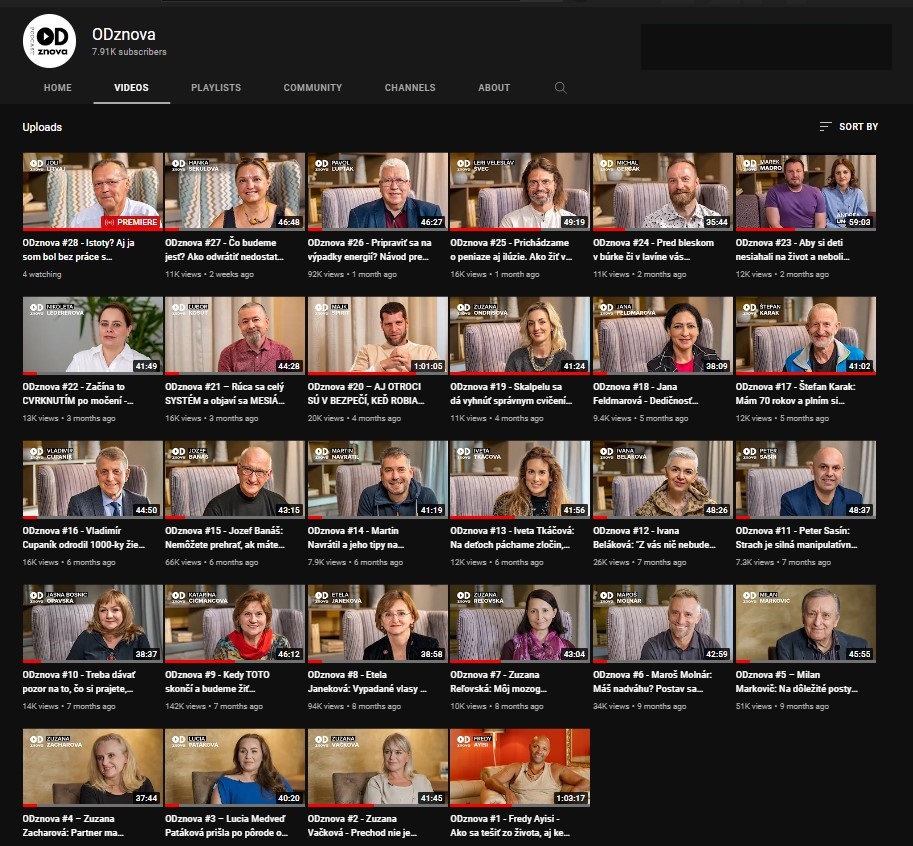Viewport: 913px width, 846px height.
Task: Click title 'ODznova #27 - Čo budeme jesť?'
Action: tap(224, 249)
